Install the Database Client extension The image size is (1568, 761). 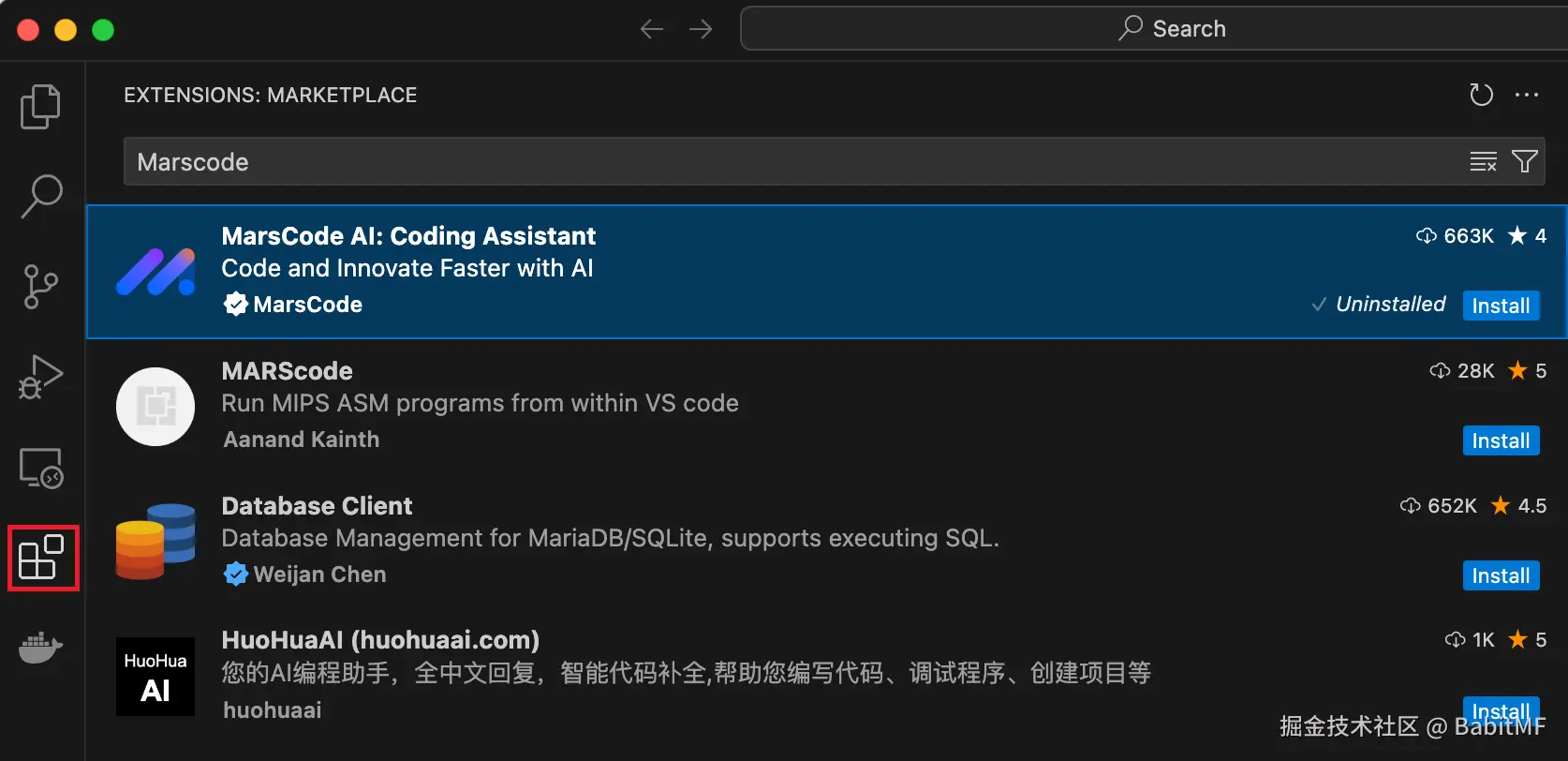1501,575
